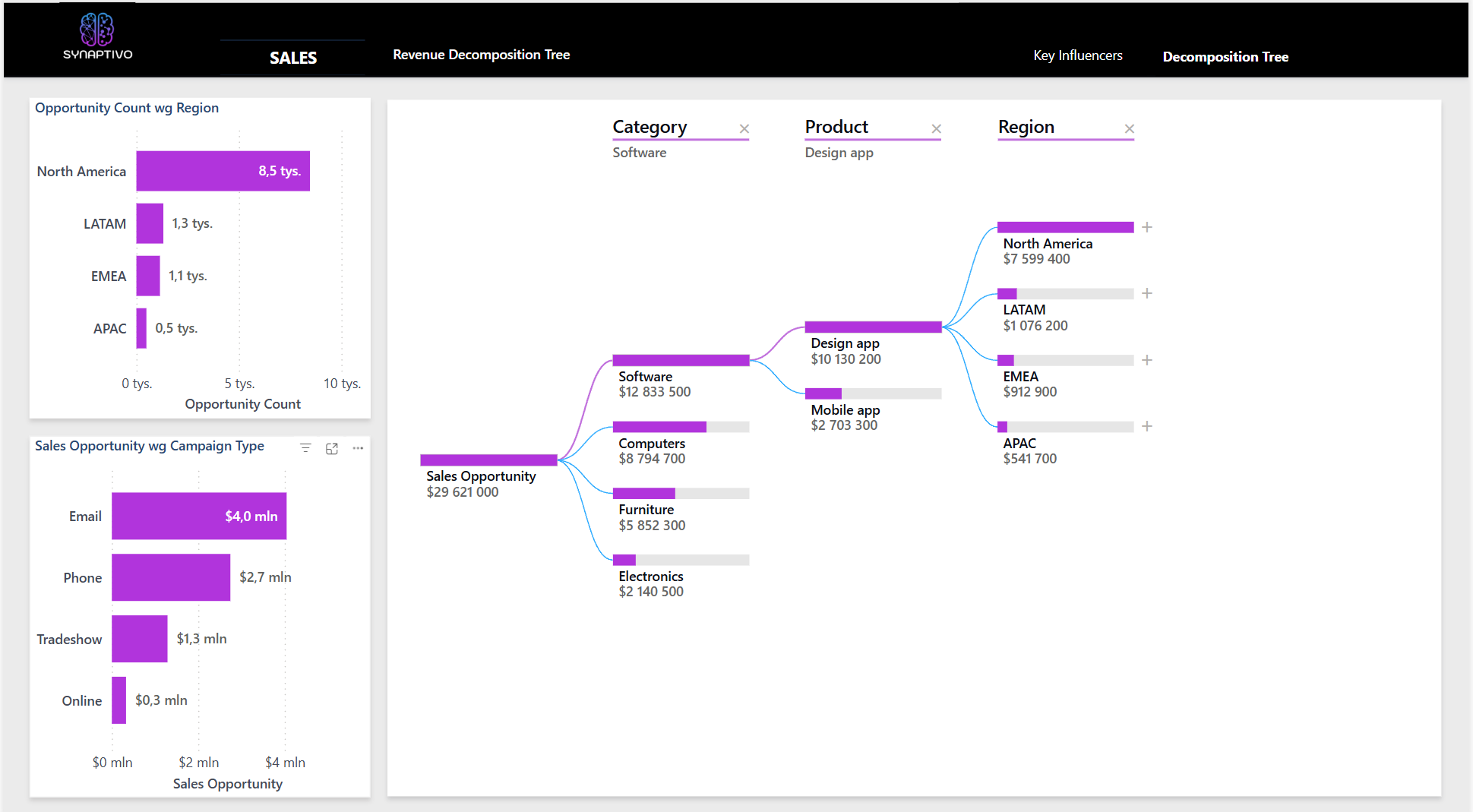Select the Email campaign bar
1473x812 pixels.
199,516
